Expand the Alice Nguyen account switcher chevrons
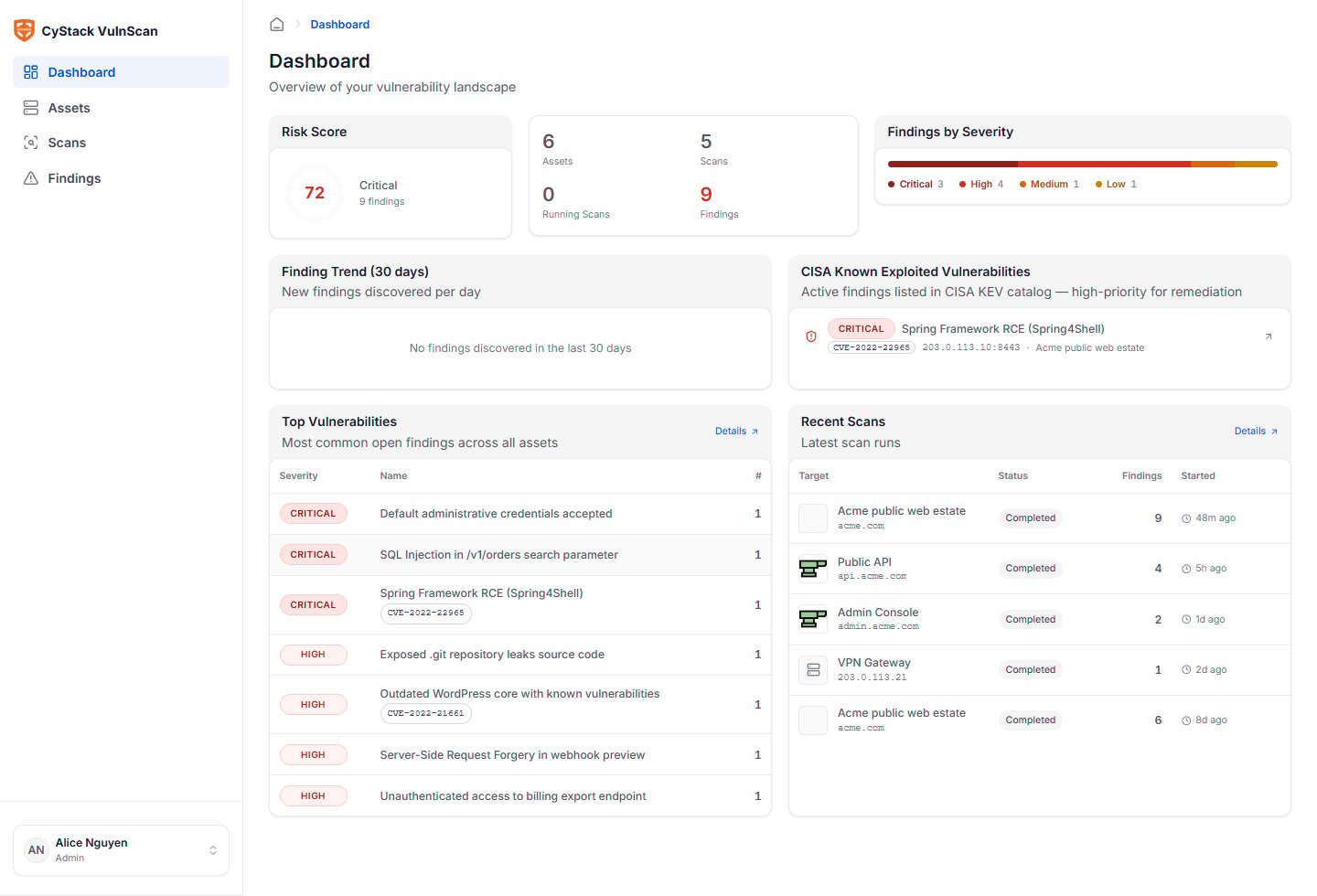 pyautogui.click(x=213, y=850)
